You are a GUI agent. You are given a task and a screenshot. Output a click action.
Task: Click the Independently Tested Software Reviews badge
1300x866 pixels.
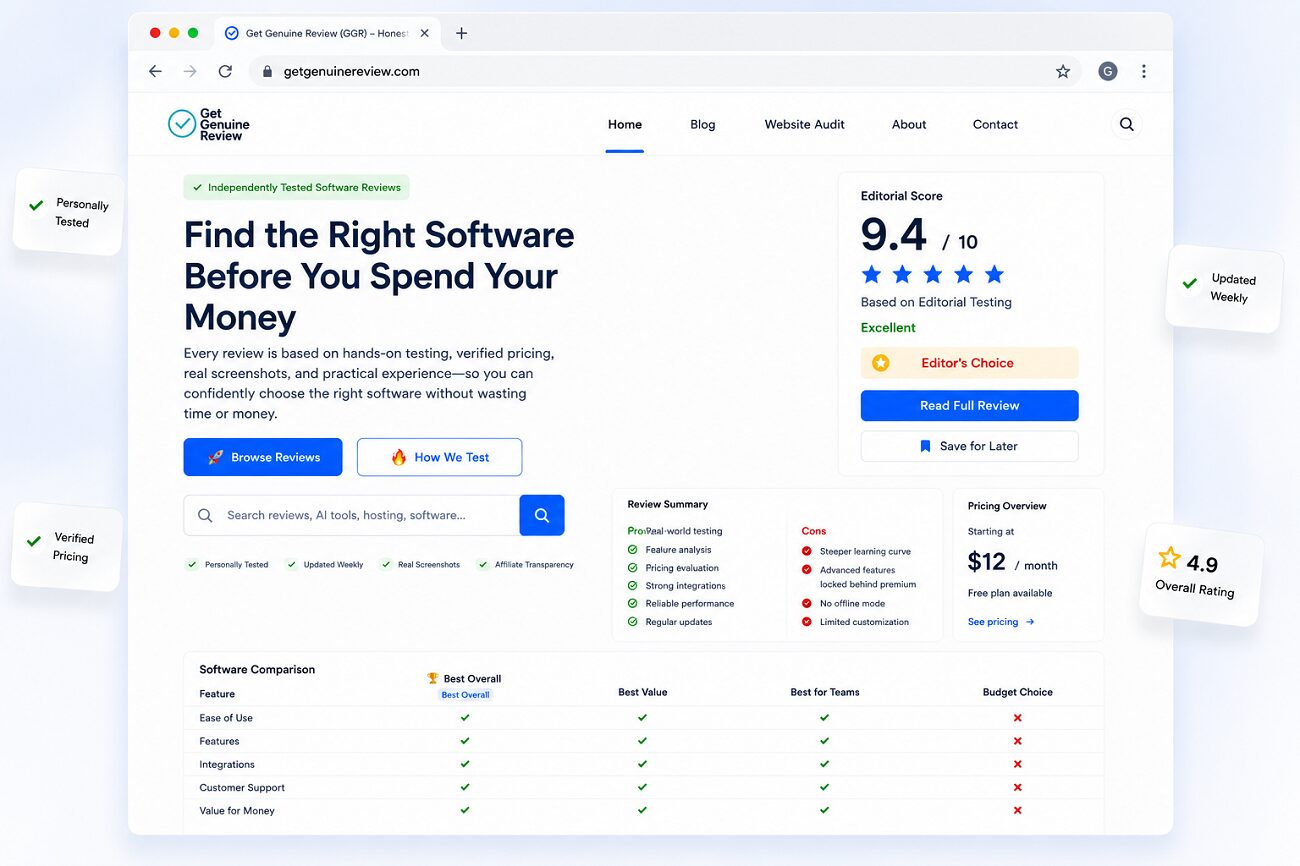tap(296, 187)
